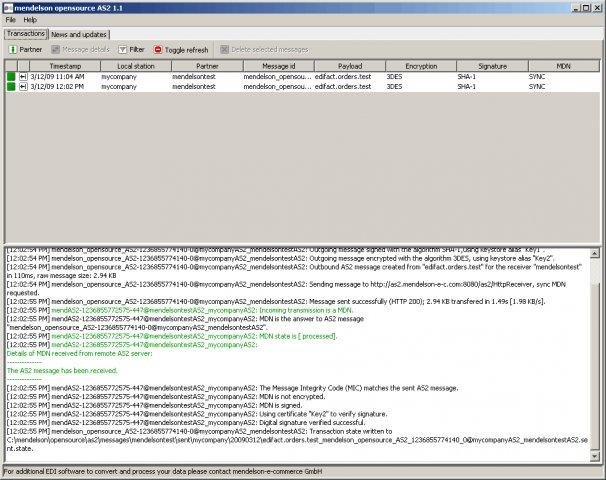Click green status icon of 12:02 PM transaction
This screenshot has width=606, height=480.
(x=11, y=87)
